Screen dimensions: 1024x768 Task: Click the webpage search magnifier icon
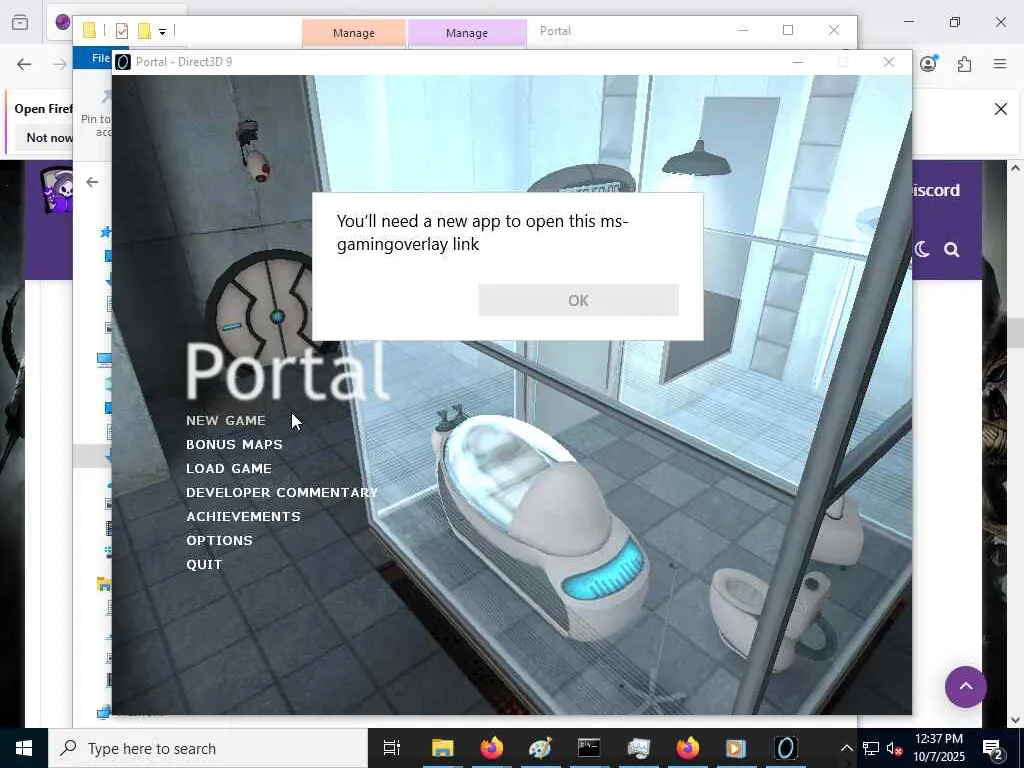(x=952, y=249)
